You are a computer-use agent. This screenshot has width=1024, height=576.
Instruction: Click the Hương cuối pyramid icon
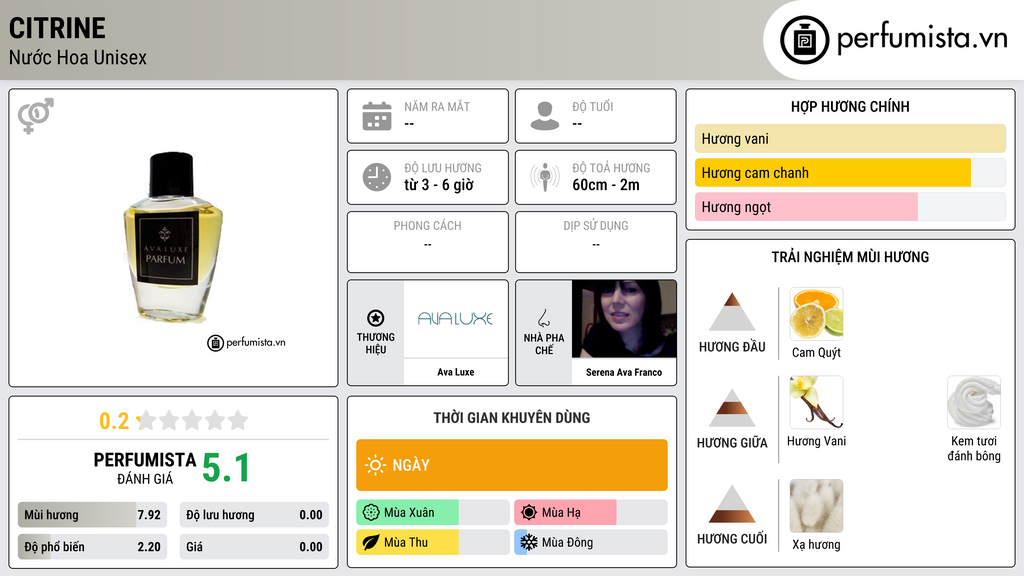pos(732,504)
